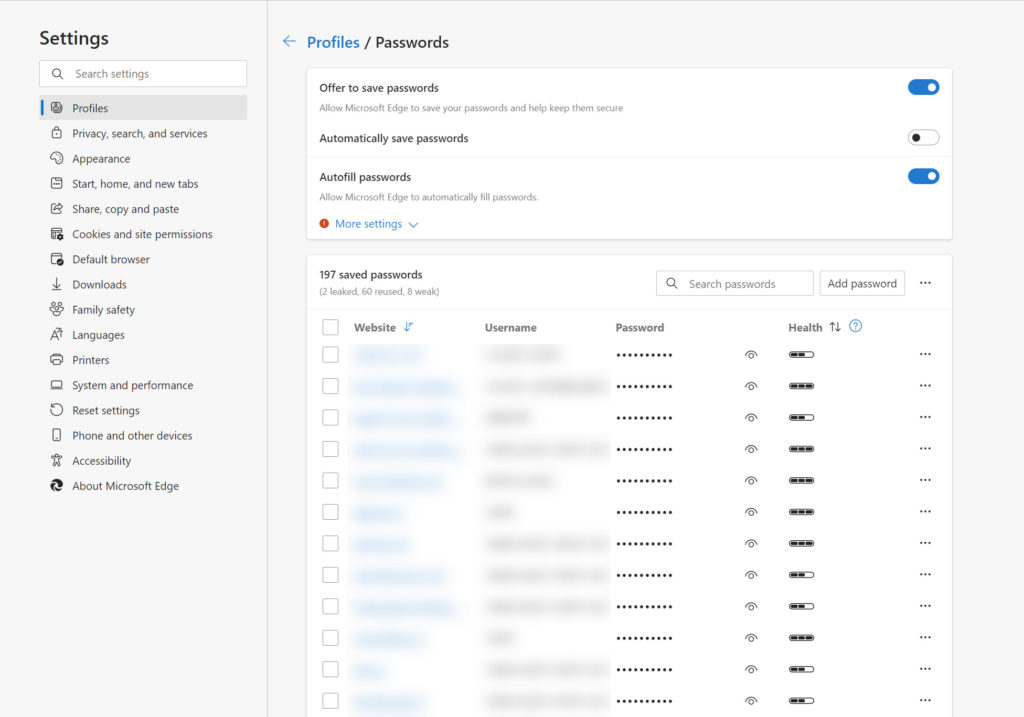Check the select-all checkbox in table header

(x=331, y=327)
